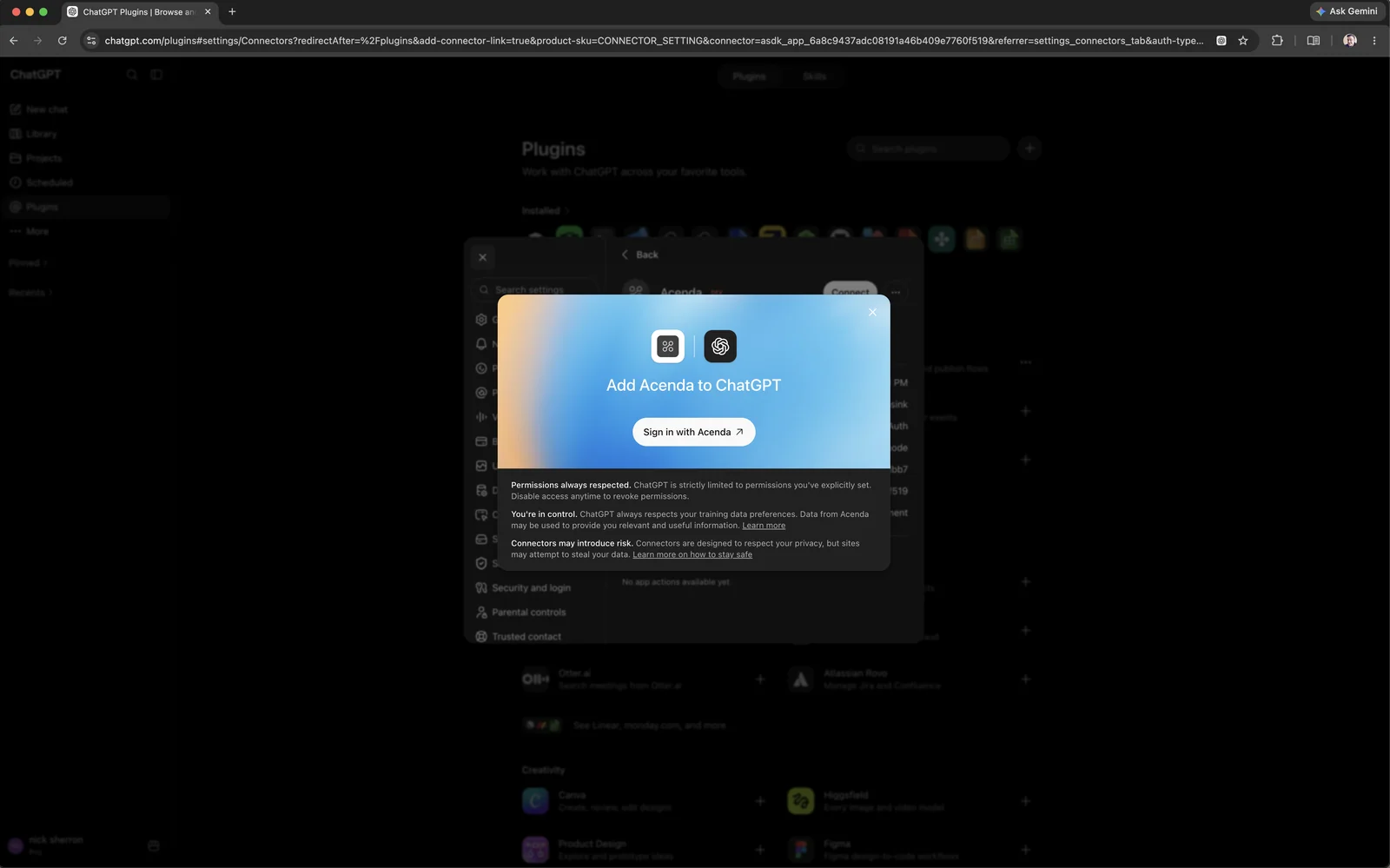Add the Higgsfield plugin
1390x868 pixels.
tap(1026, 801)
